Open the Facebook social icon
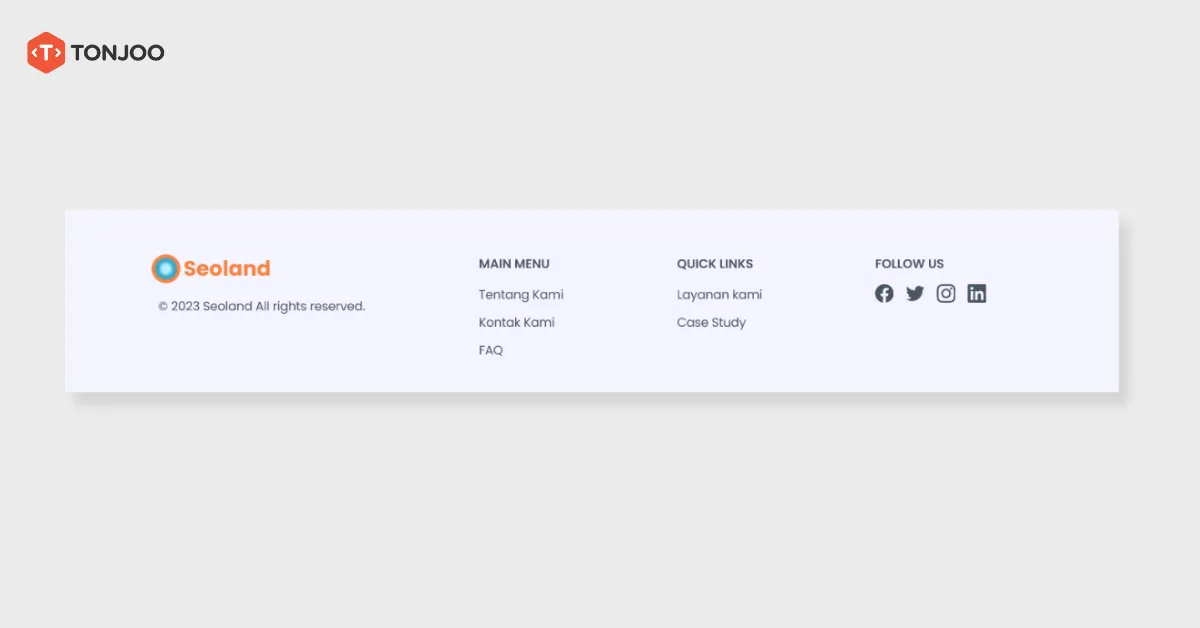Screen dimensions: 1200x628 [884, 293]
